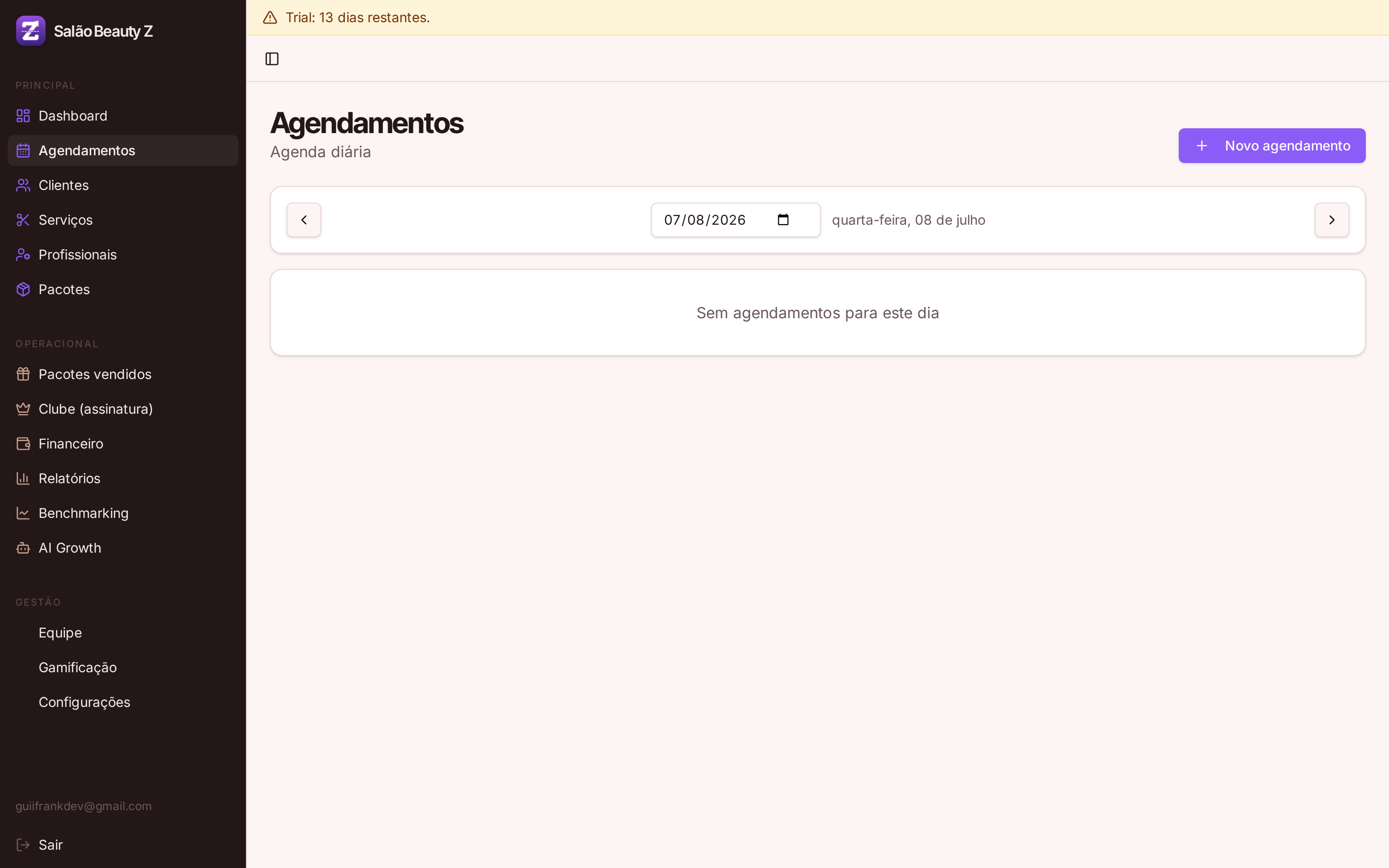The image size is (1389, 868).
Task: Click the Clube (assinatura) crown icon
Action: click(x=23, y=409)
